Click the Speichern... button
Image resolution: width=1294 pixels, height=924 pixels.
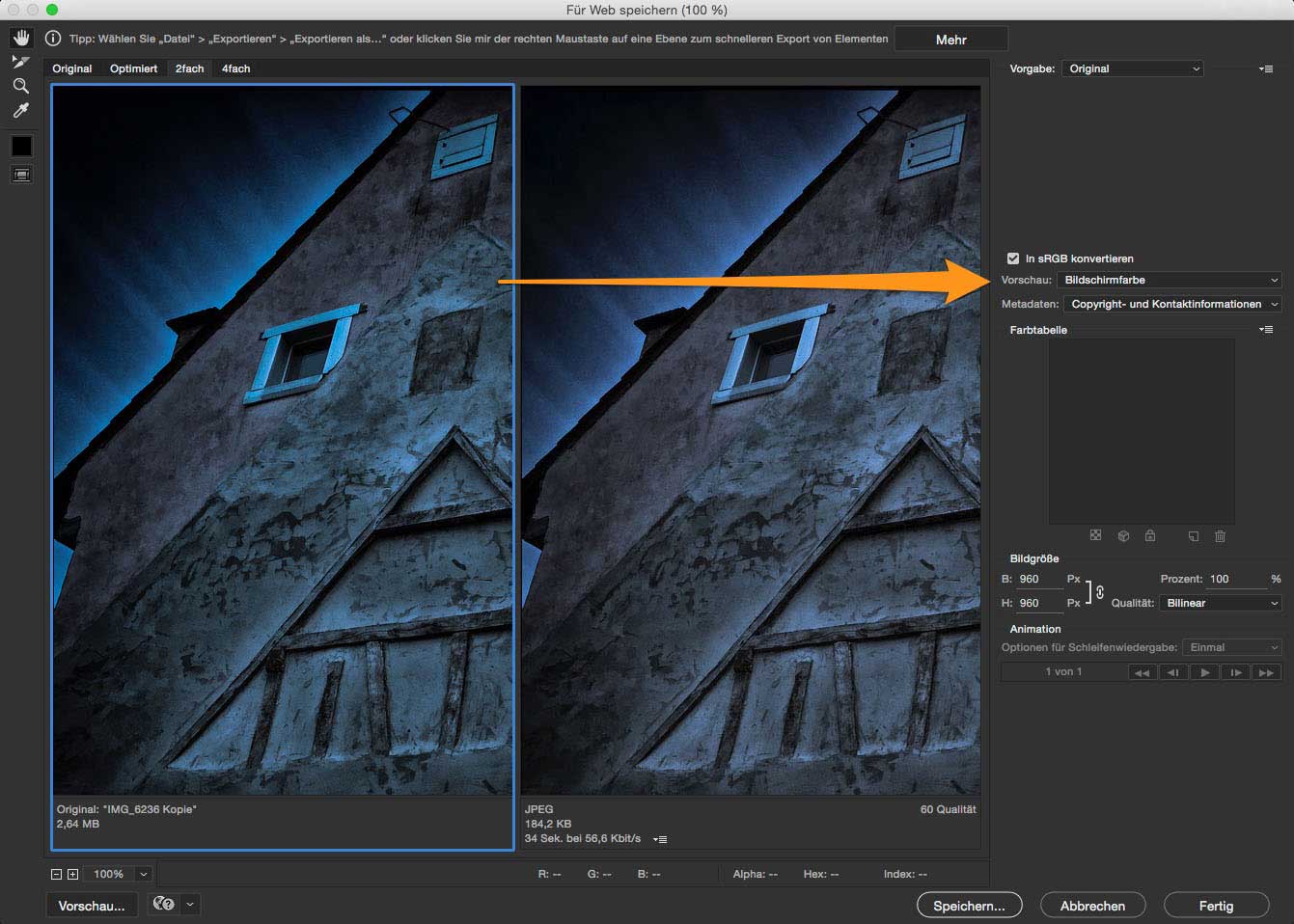tap(969, 906)
